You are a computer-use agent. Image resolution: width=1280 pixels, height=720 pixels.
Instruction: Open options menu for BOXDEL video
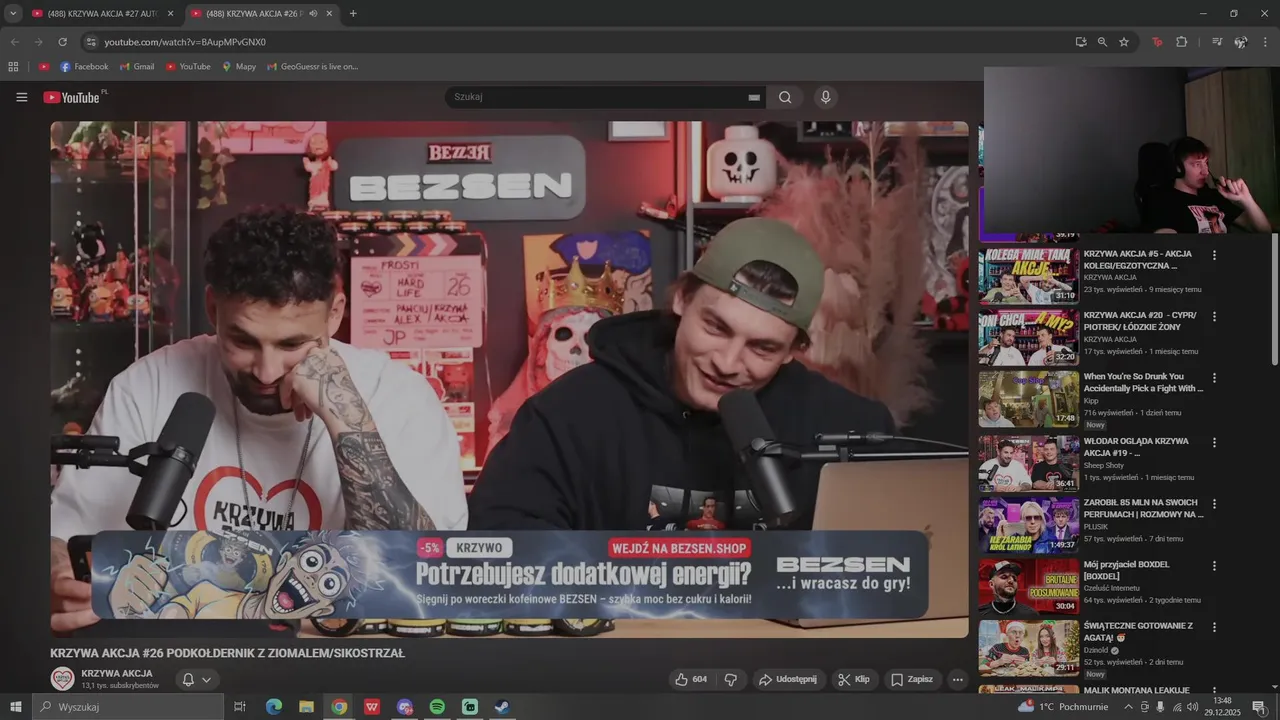tap(1215, 565)
